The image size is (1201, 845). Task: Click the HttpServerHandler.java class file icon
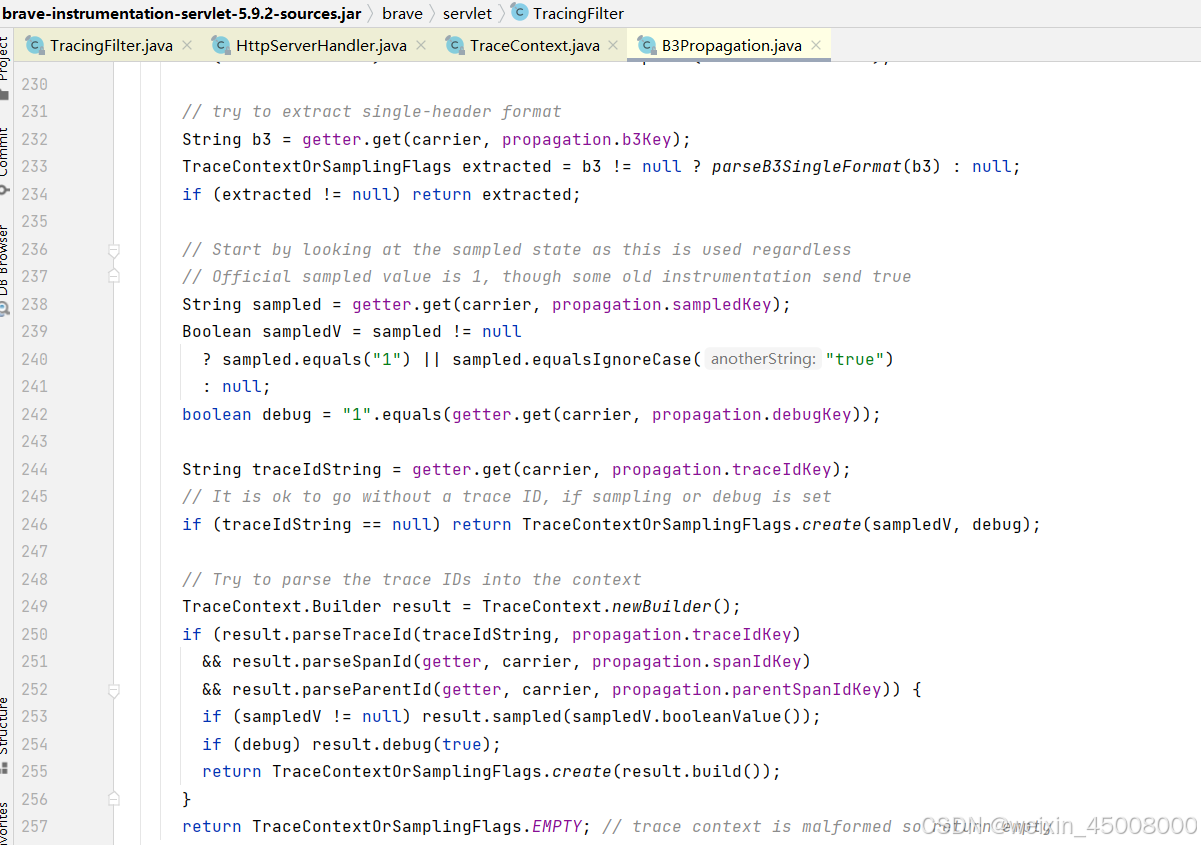point(221,45)
